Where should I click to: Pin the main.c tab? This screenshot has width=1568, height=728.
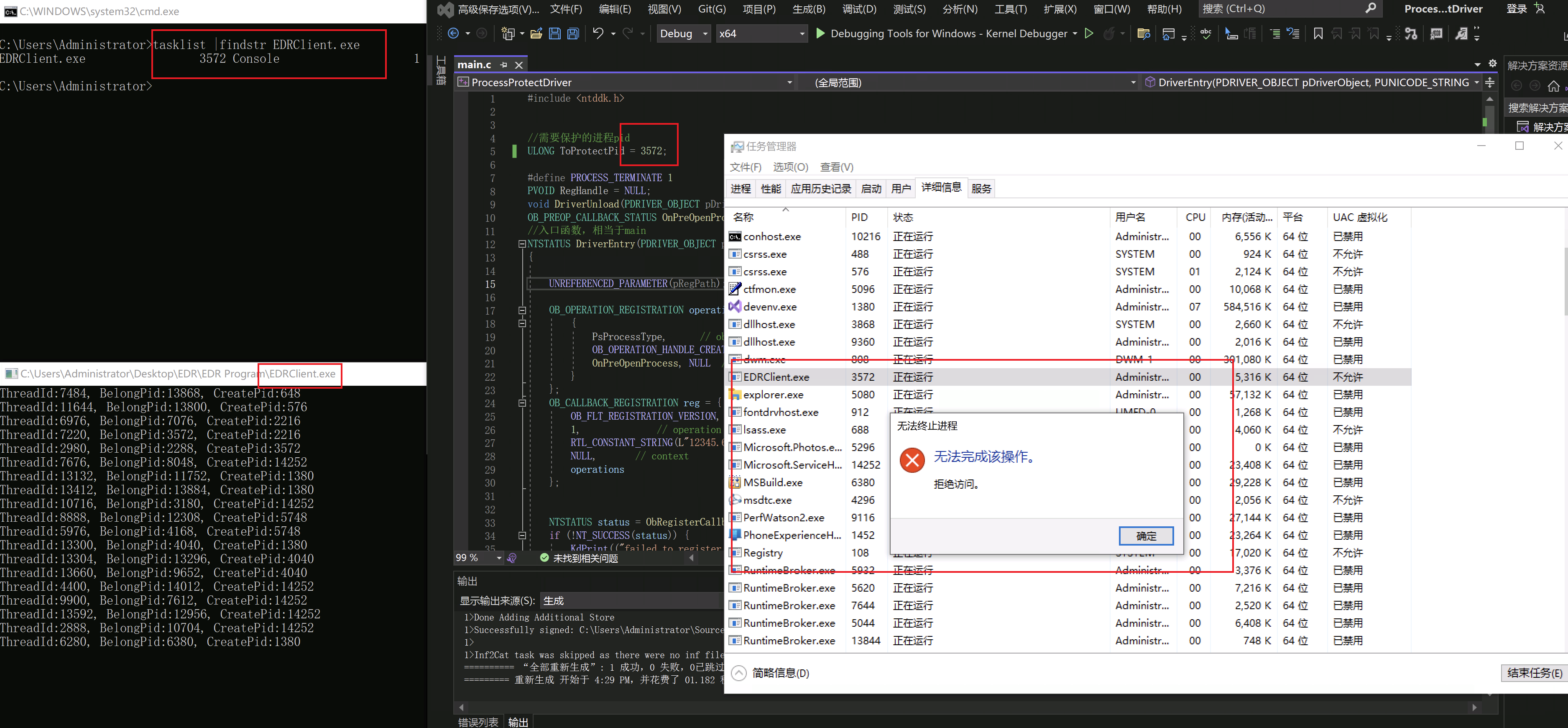[503, 64]
